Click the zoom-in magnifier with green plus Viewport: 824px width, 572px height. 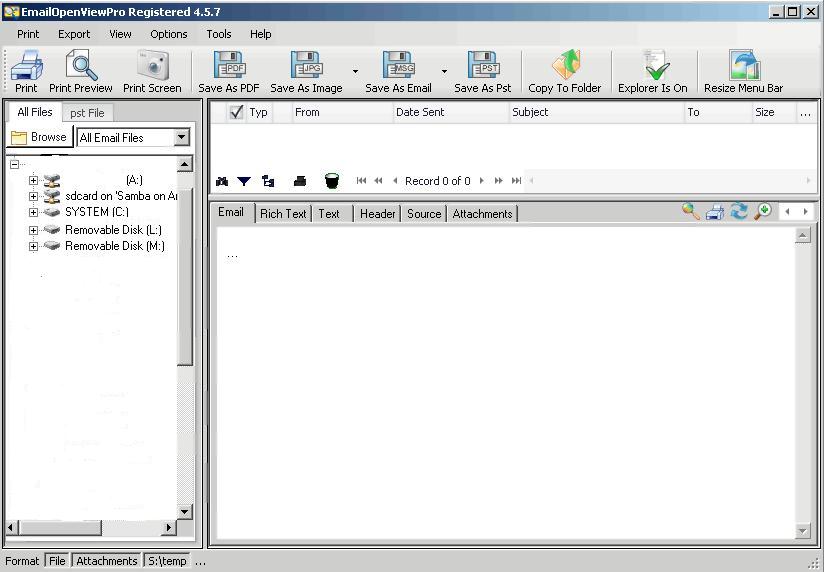point(763,211)
